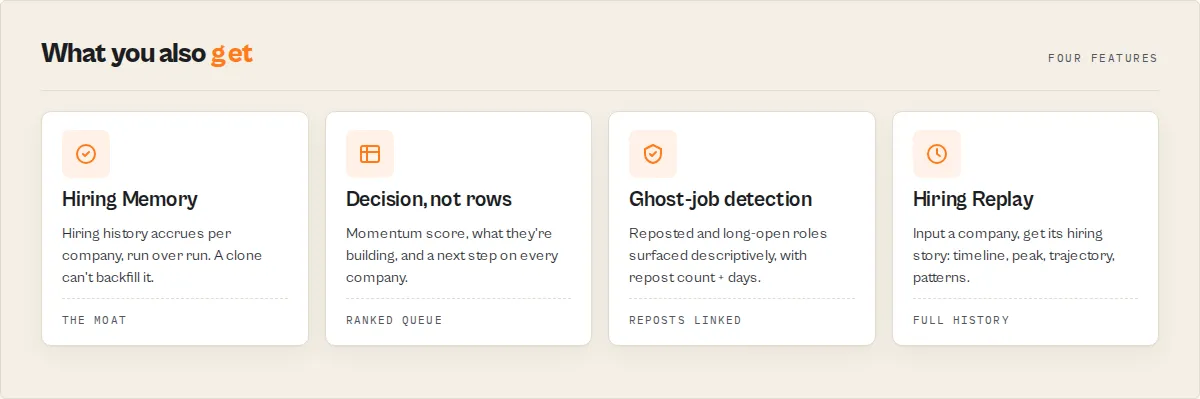Viewport: 1200px width, 399px height.
Task: Click the What you also get title
Action: (x=147, y=53)
